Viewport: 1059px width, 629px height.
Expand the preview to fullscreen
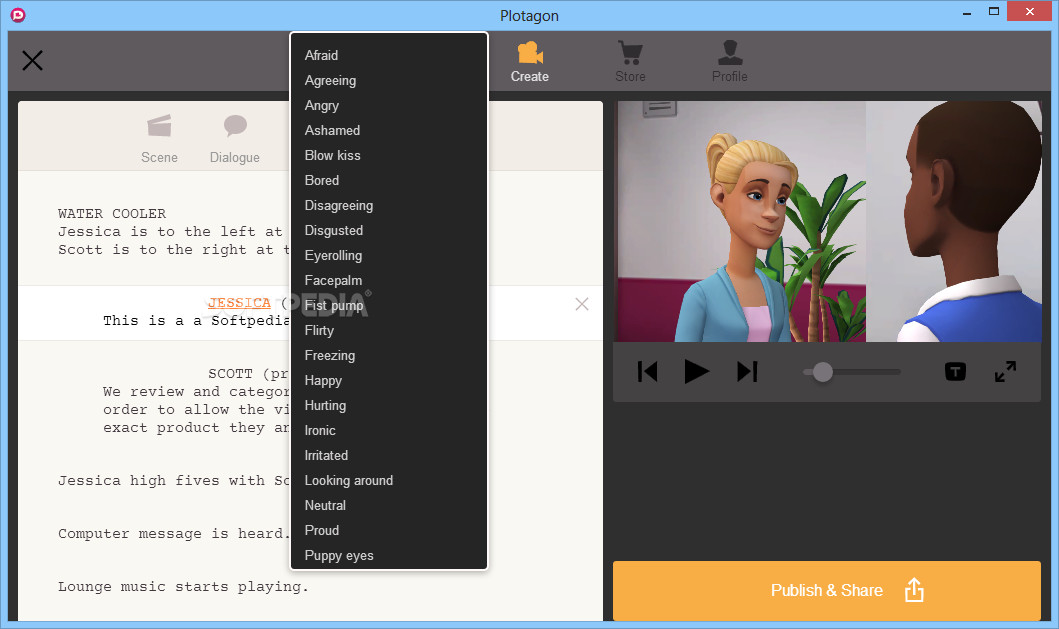1006,372
